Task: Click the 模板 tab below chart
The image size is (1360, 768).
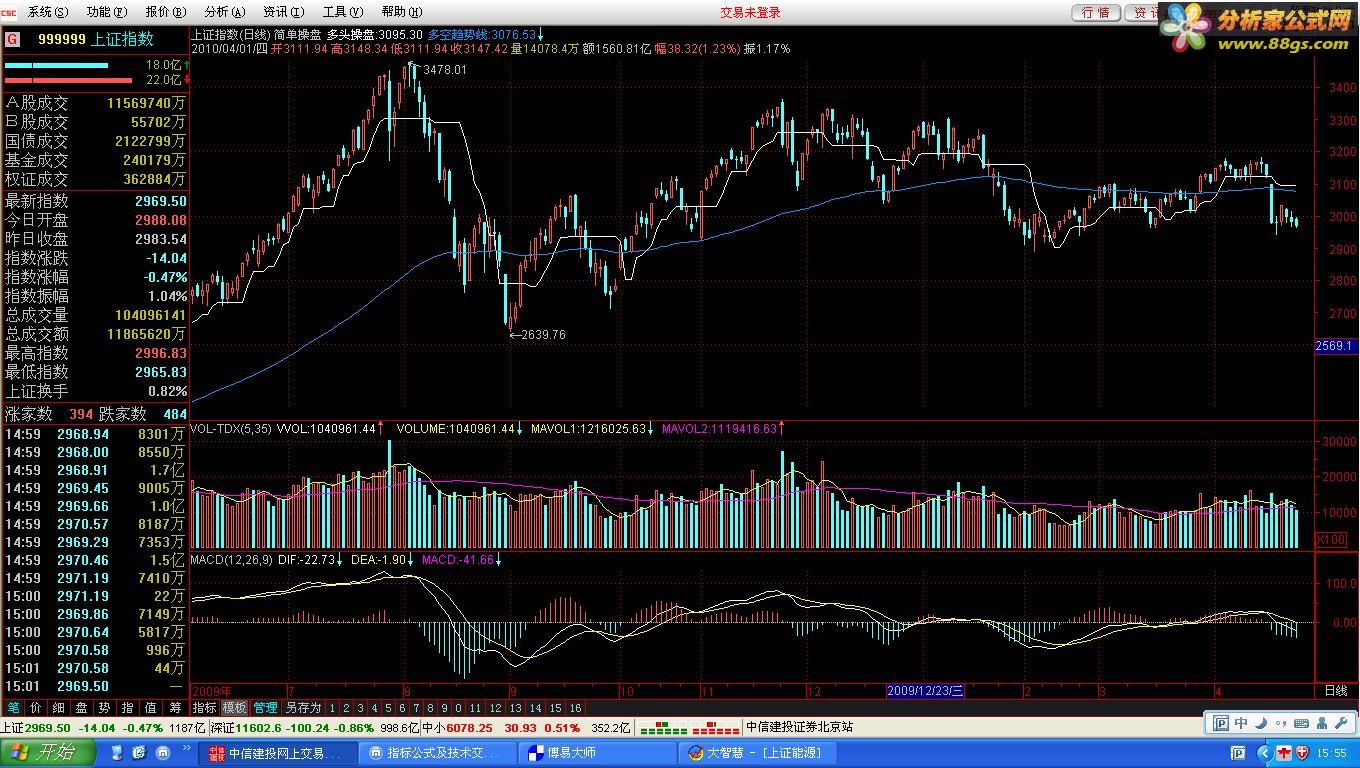Action: pyautogui.click(x=234, y=708)
